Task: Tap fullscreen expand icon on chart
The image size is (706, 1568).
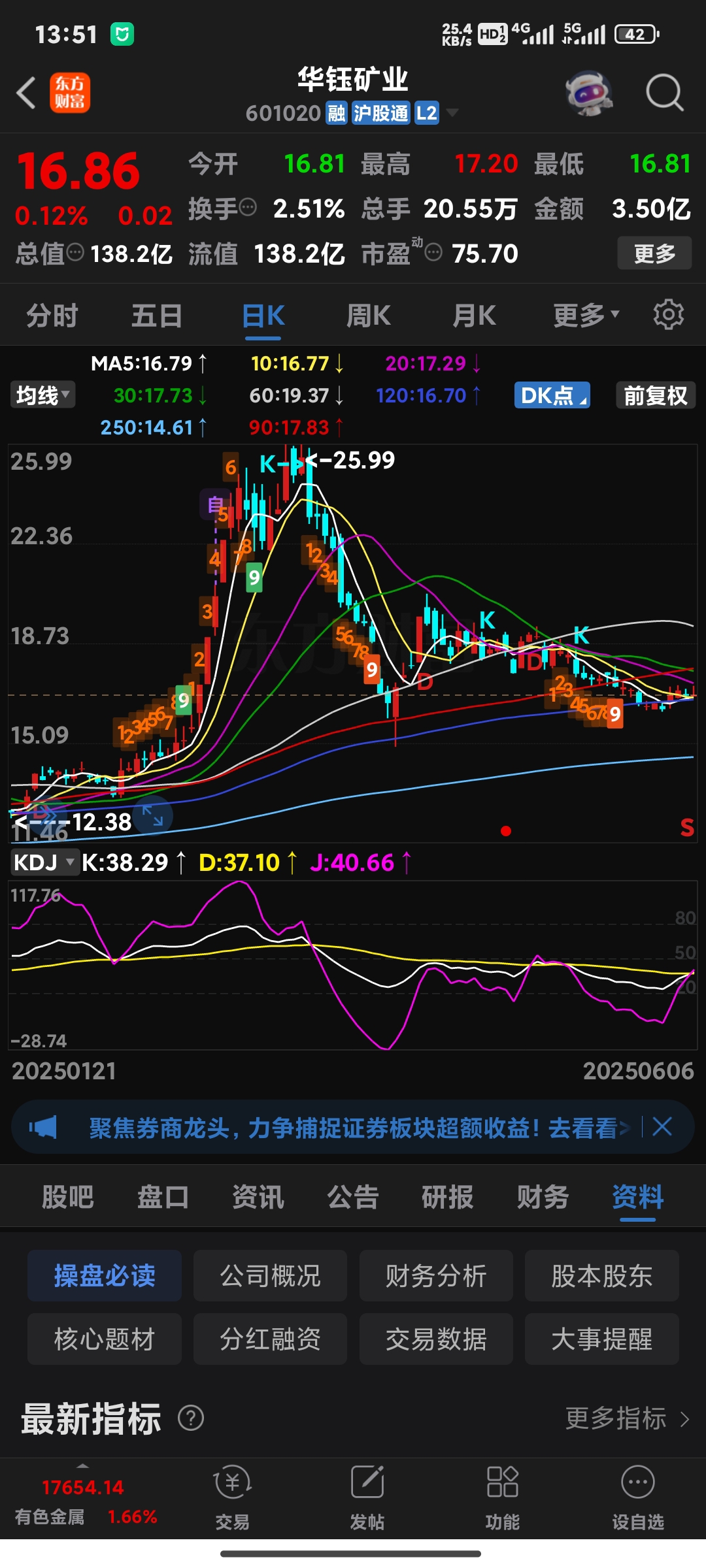Action: click(x=153, y=815)
